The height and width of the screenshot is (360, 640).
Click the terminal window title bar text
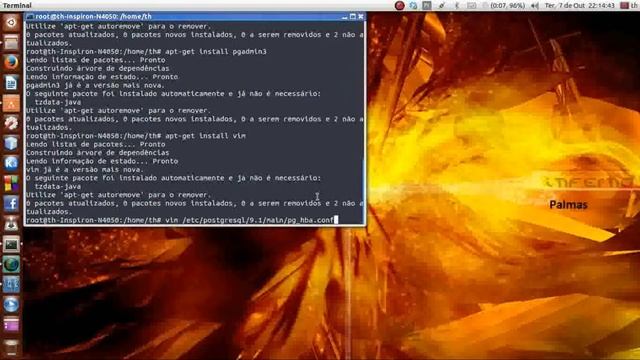(x=93, y=17)
